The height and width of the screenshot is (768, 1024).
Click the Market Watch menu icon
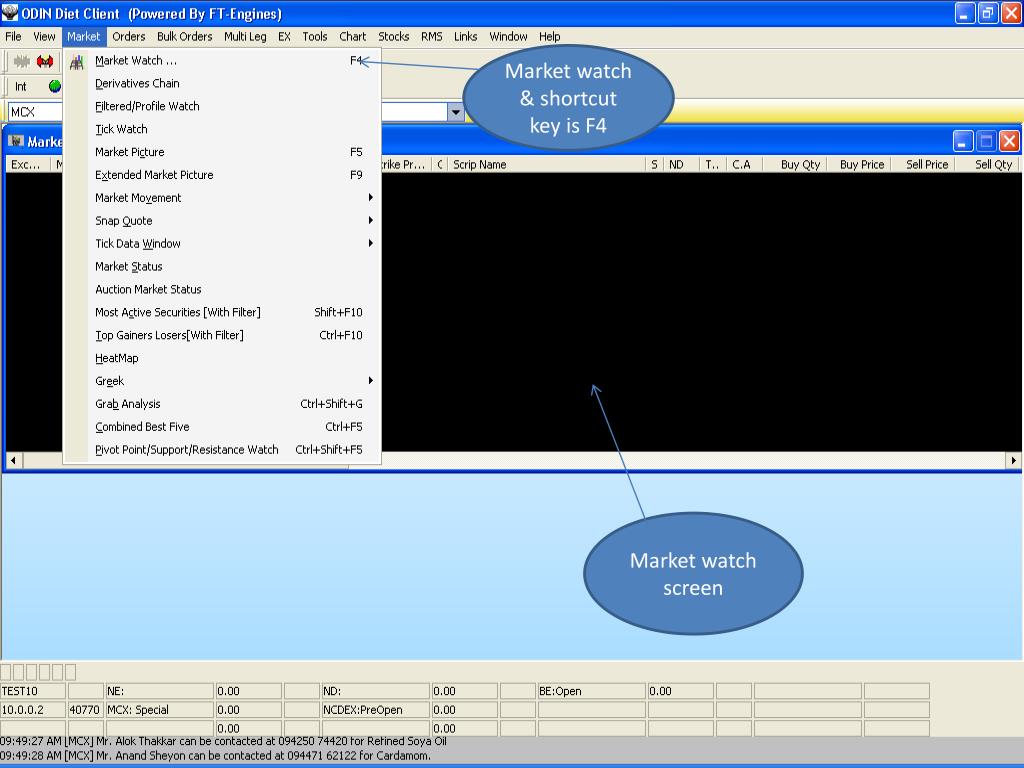click(x=76, y=62)
